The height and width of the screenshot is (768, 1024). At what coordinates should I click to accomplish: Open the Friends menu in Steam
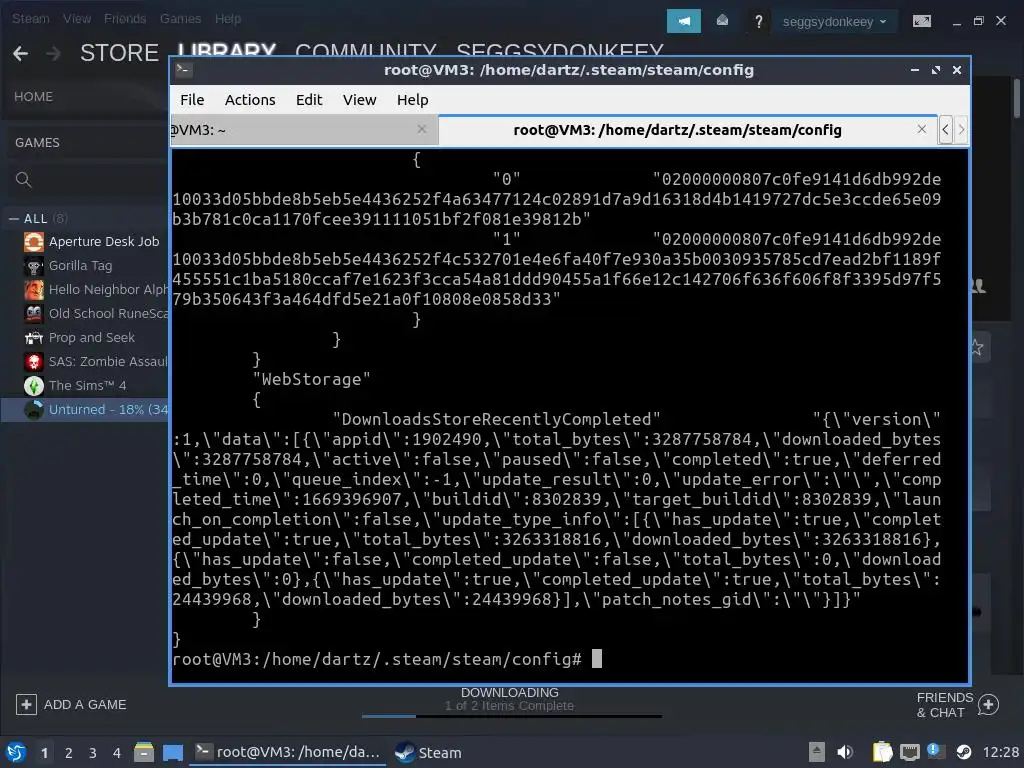pyautogui.click(x=125, y=18)
